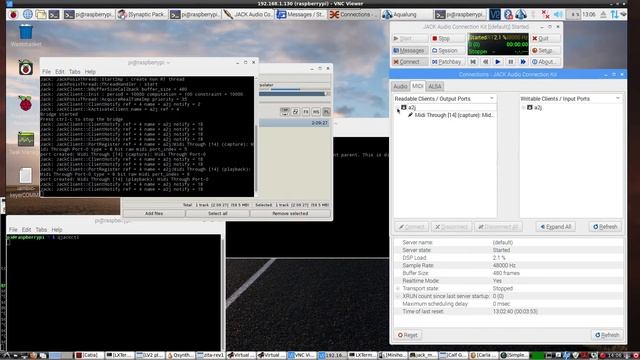Collapse the a2j client in Readable Clients
640x360 pixels.
click(x=397, y=108)
